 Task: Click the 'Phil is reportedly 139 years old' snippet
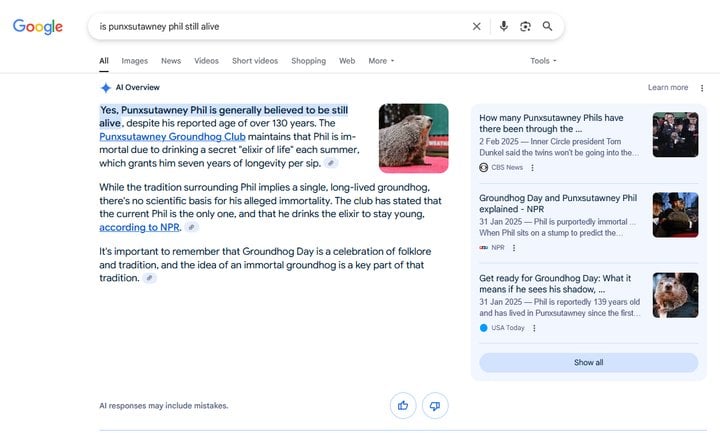pos(559,308)
